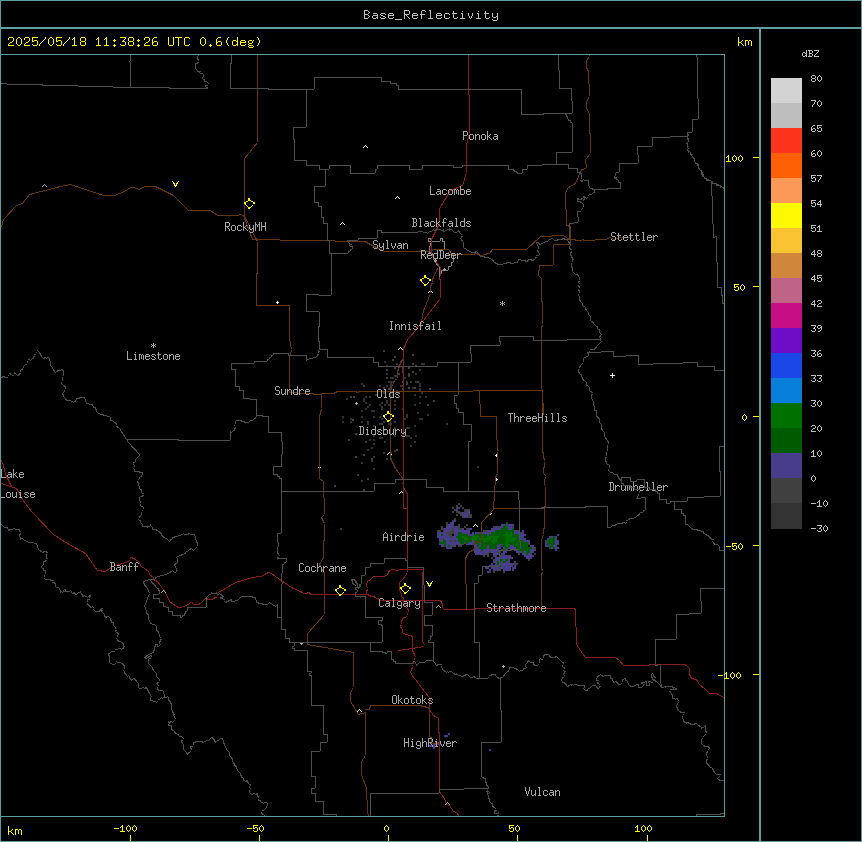Click the Lacombe city label
The width and height of the screenshot is (862, 842).
point(450,191)
